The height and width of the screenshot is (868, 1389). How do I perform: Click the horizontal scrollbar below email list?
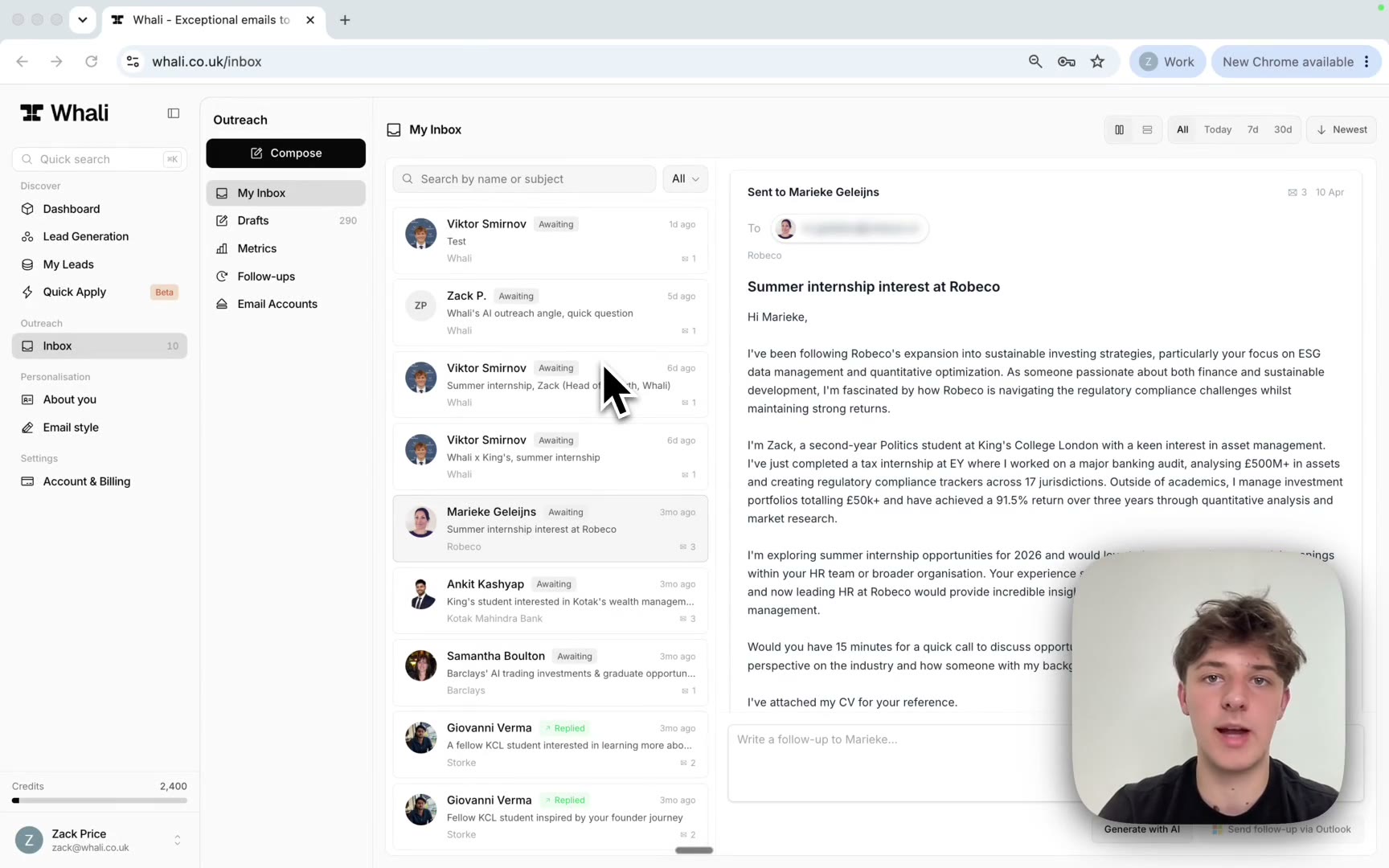point(694,850)
